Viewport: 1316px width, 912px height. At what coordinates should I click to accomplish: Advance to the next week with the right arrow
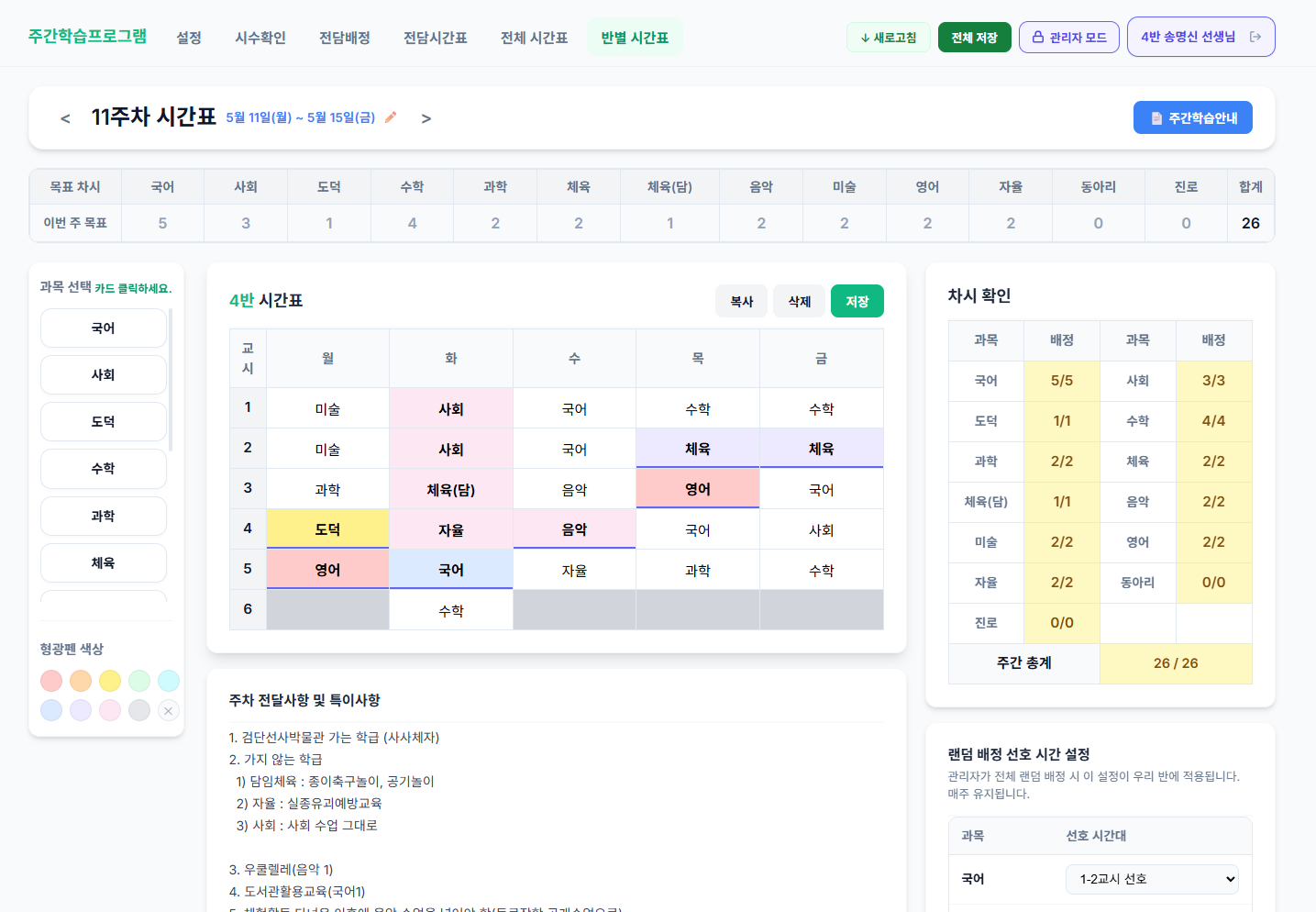[426, 118]
